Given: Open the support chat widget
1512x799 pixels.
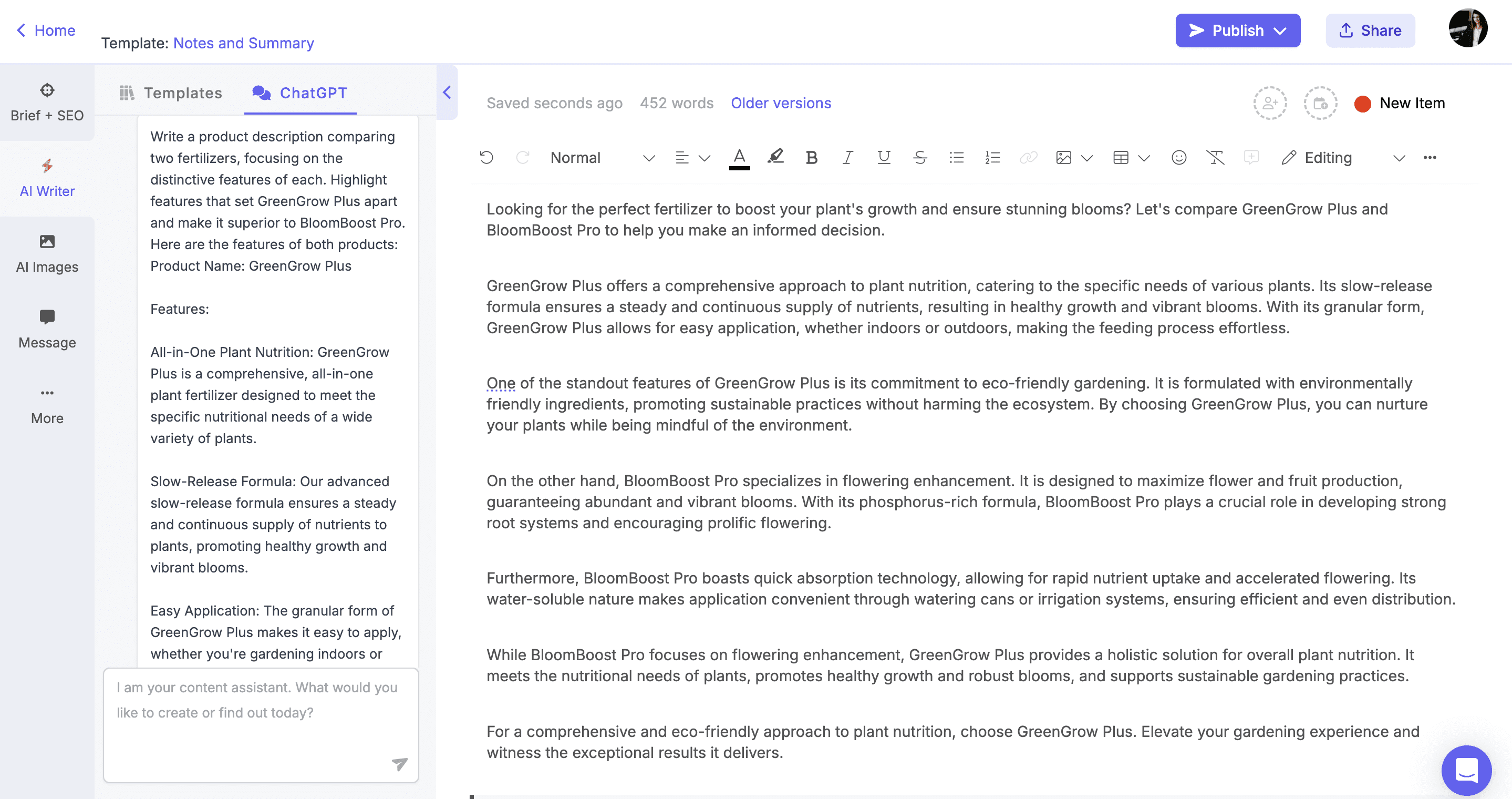Looking at the screenshot, I should tap(1466, 770).
